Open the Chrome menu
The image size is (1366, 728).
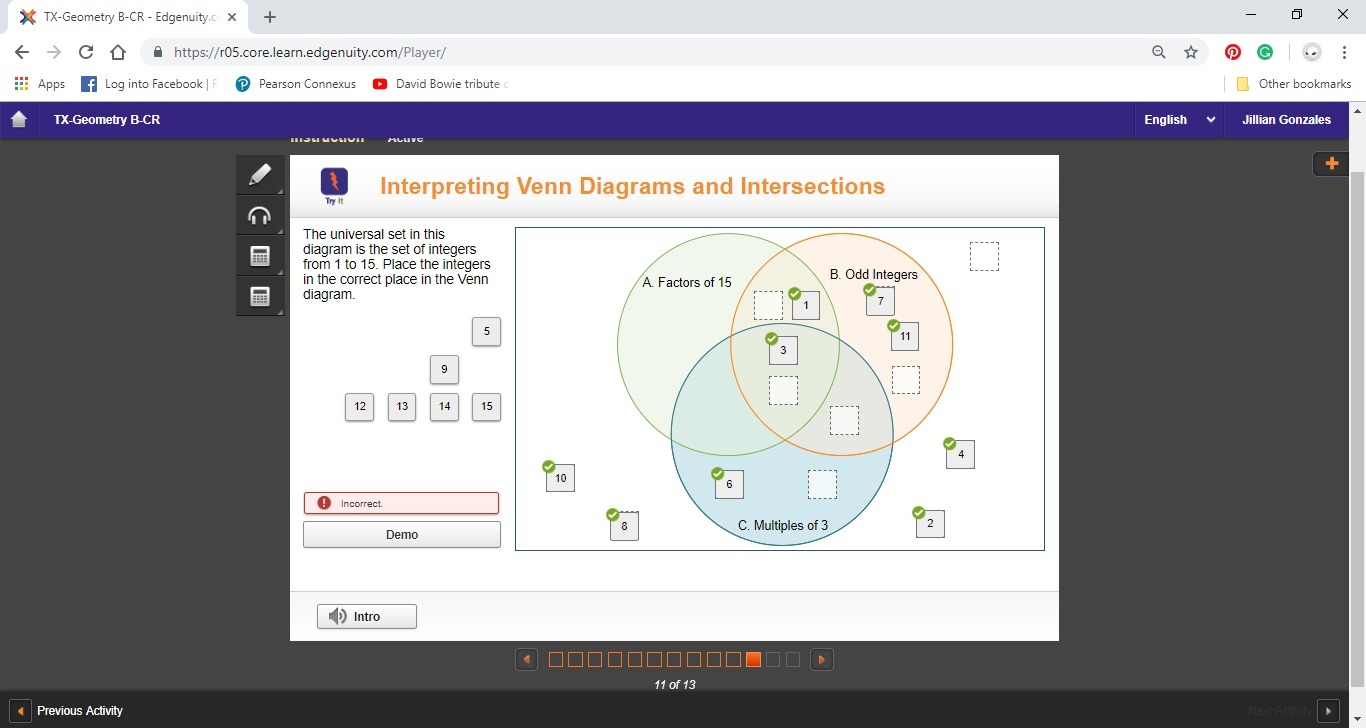click(x=1345, y=52)
